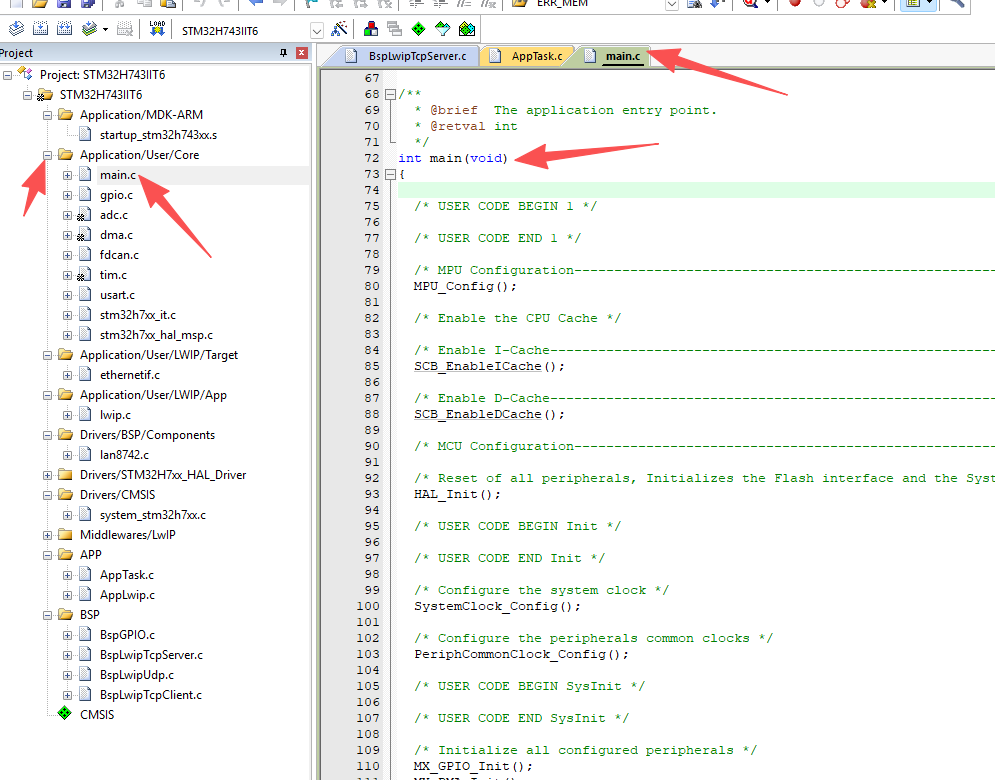Select BspLwipUdp.c in the project tree
Viewport: 995px width, 780px height.
(x=136, y=675)
